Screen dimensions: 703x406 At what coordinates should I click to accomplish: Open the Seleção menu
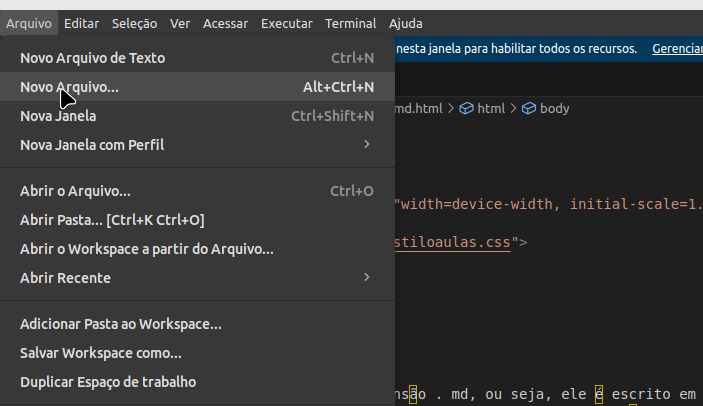pyautogui.click(x=135, y=23)
